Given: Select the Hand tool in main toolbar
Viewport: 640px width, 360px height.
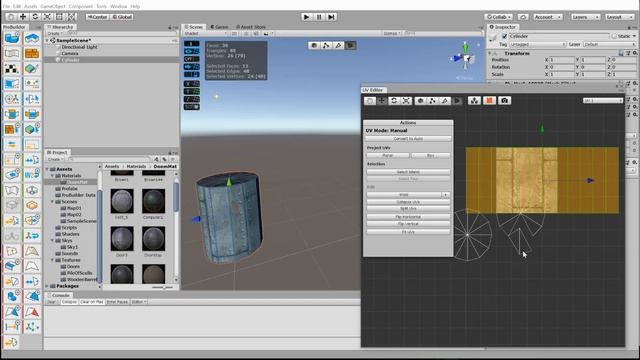Looking at the screenshot, I should [11, 17].
